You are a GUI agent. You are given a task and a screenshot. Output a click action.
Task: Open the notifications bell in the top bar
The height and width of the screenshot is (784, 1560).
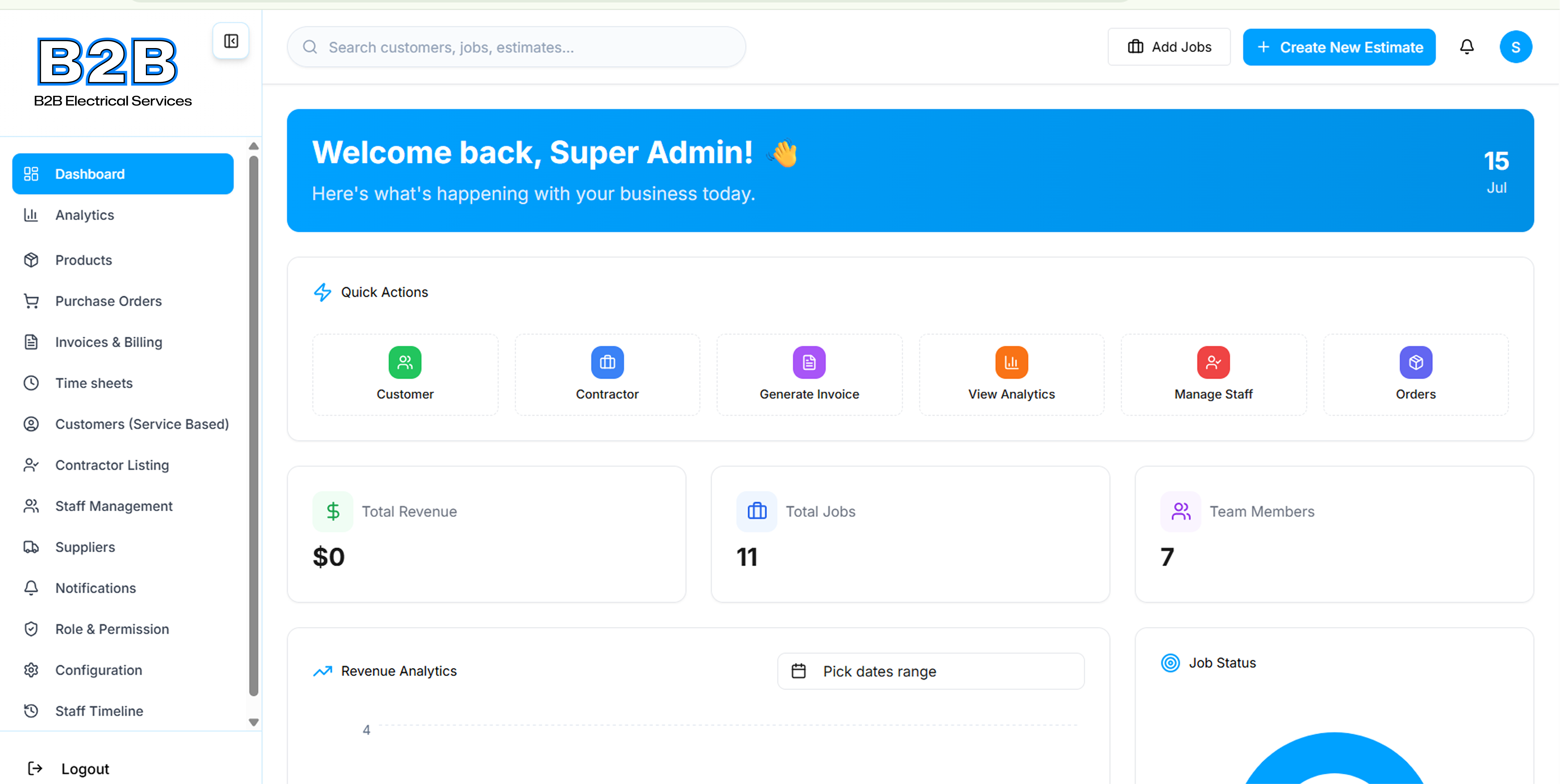pos(1466,47)
